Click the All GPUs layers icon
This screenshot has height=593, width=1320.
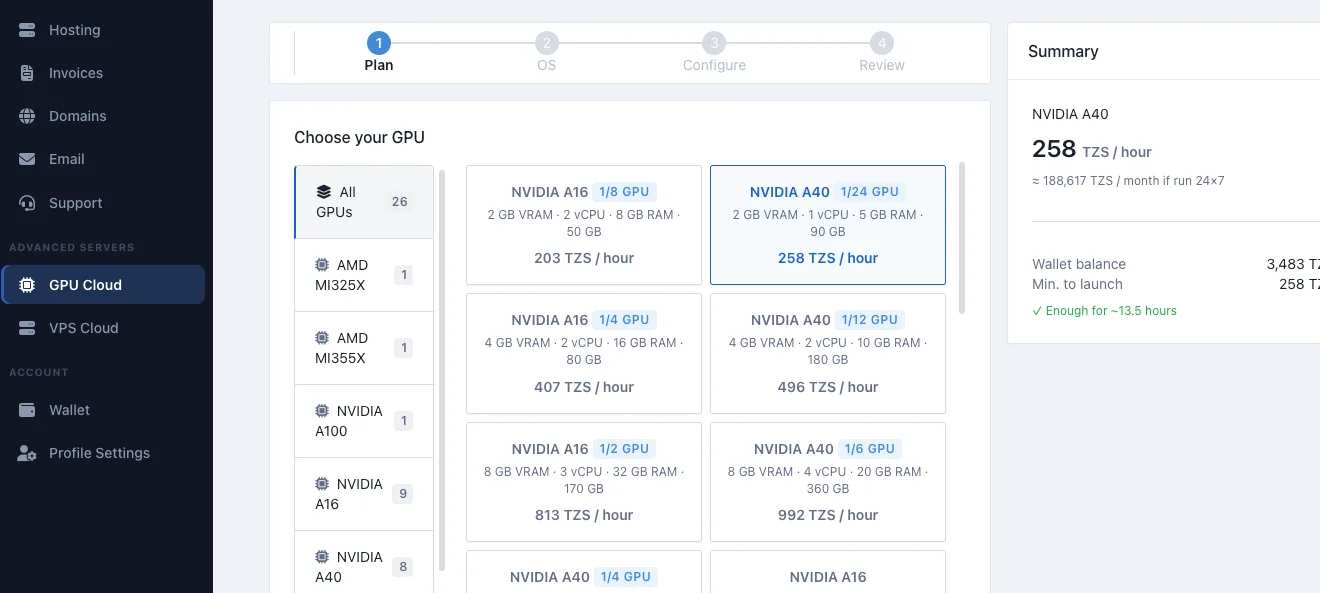[323, 192]
